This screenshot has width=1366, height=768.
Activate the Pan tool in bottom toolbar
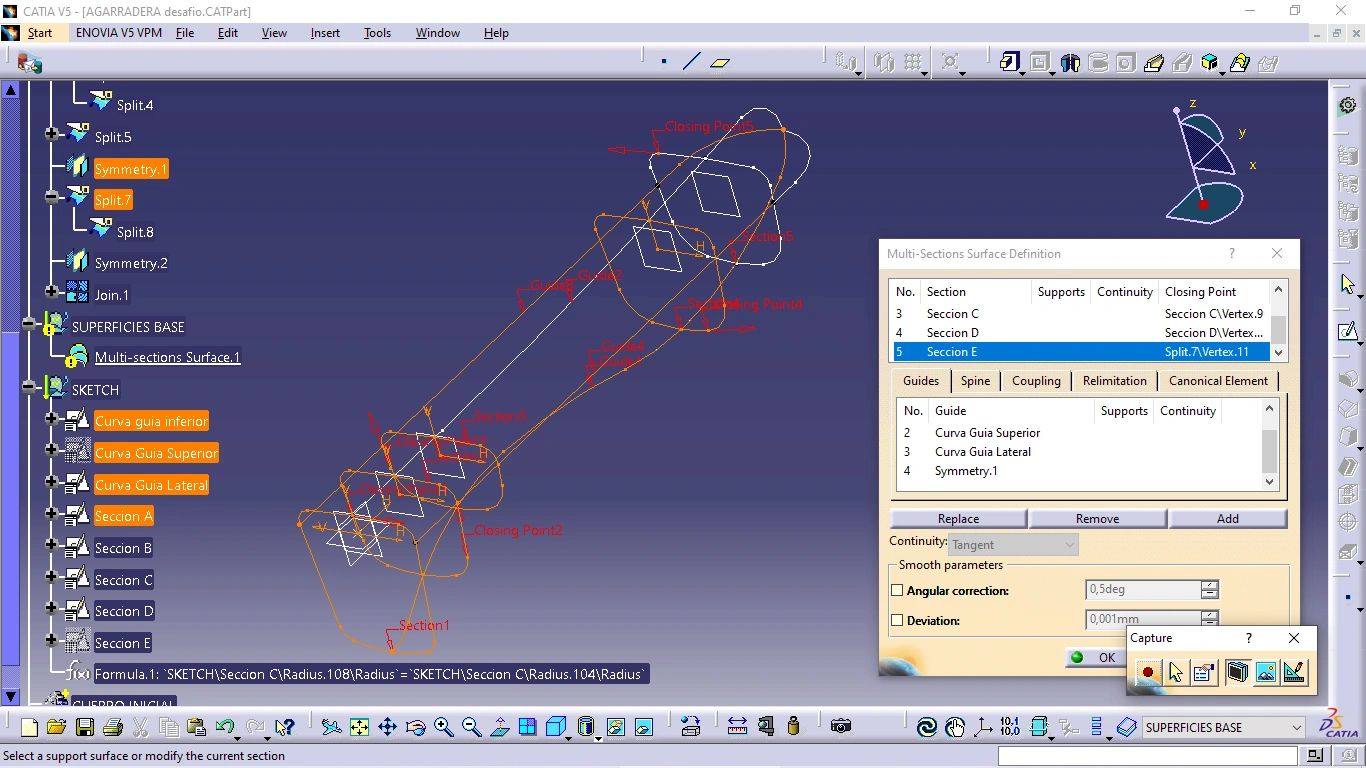coord(388,727)
